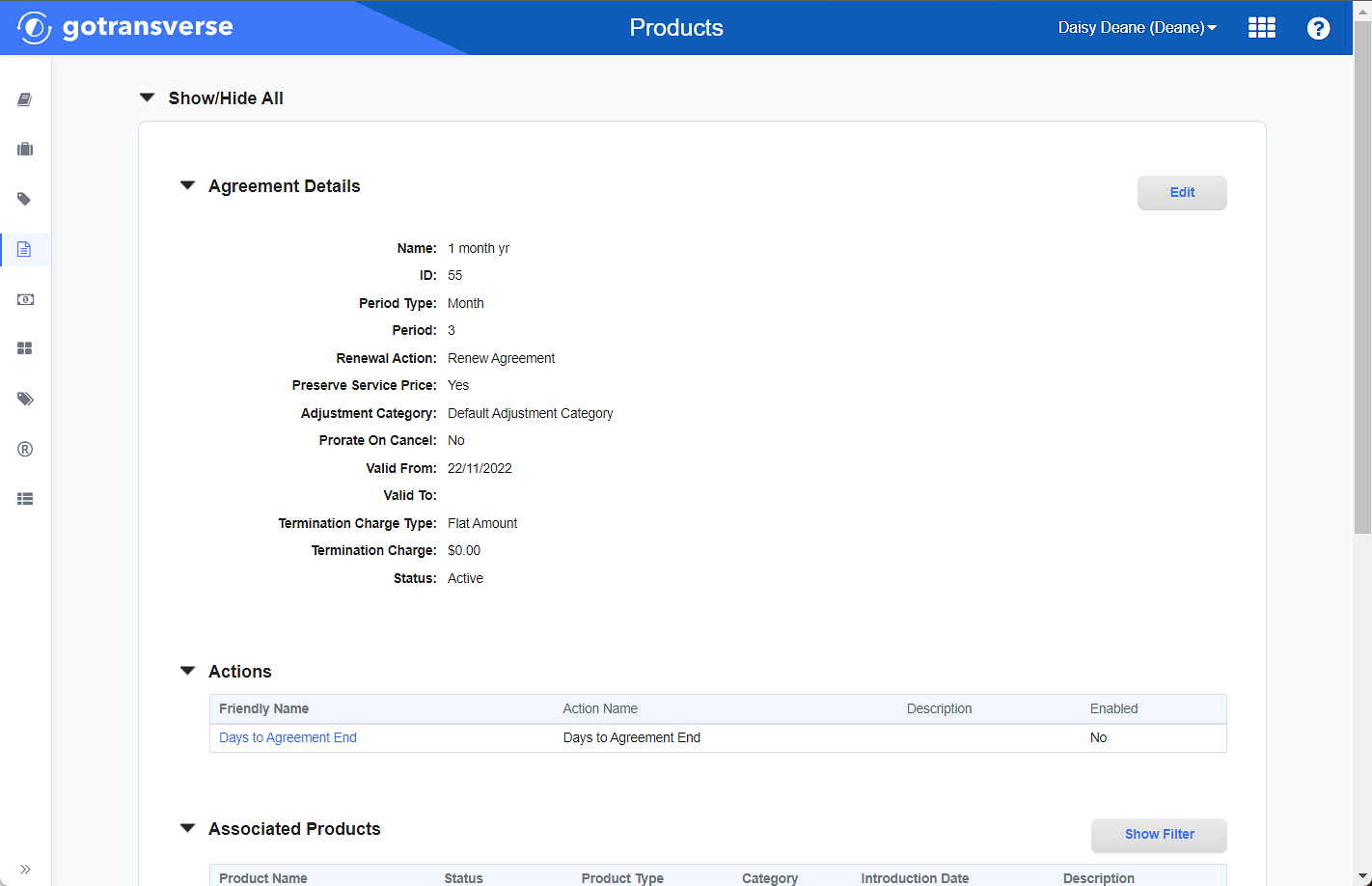Image resolution: width=1372 pixels, height=886 pixels.
Task: Open the apps grid menu icon
Action: pos(1262,27)
